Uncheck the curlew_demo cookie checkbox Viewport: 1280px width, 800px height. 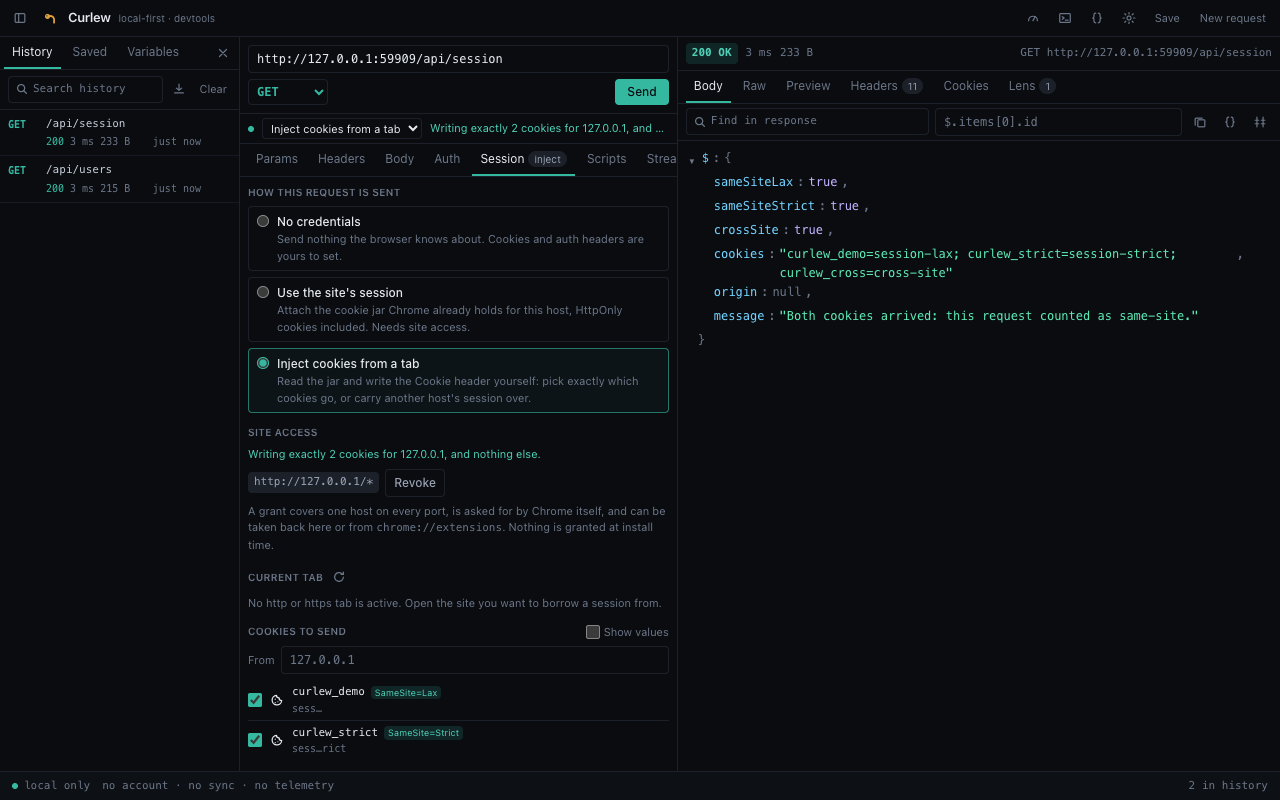pos(255,700)
